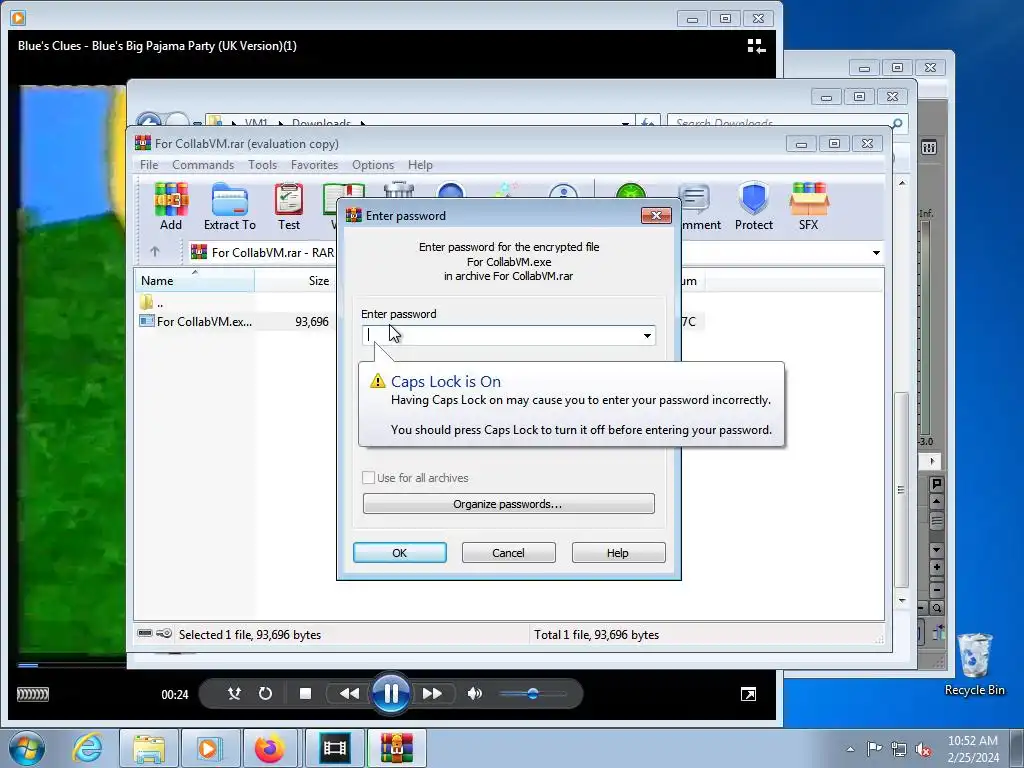The width and height of the screenshot is (1024, 768).
Task: Open the WinRAR File menu
Action: (x=149, y=165)
